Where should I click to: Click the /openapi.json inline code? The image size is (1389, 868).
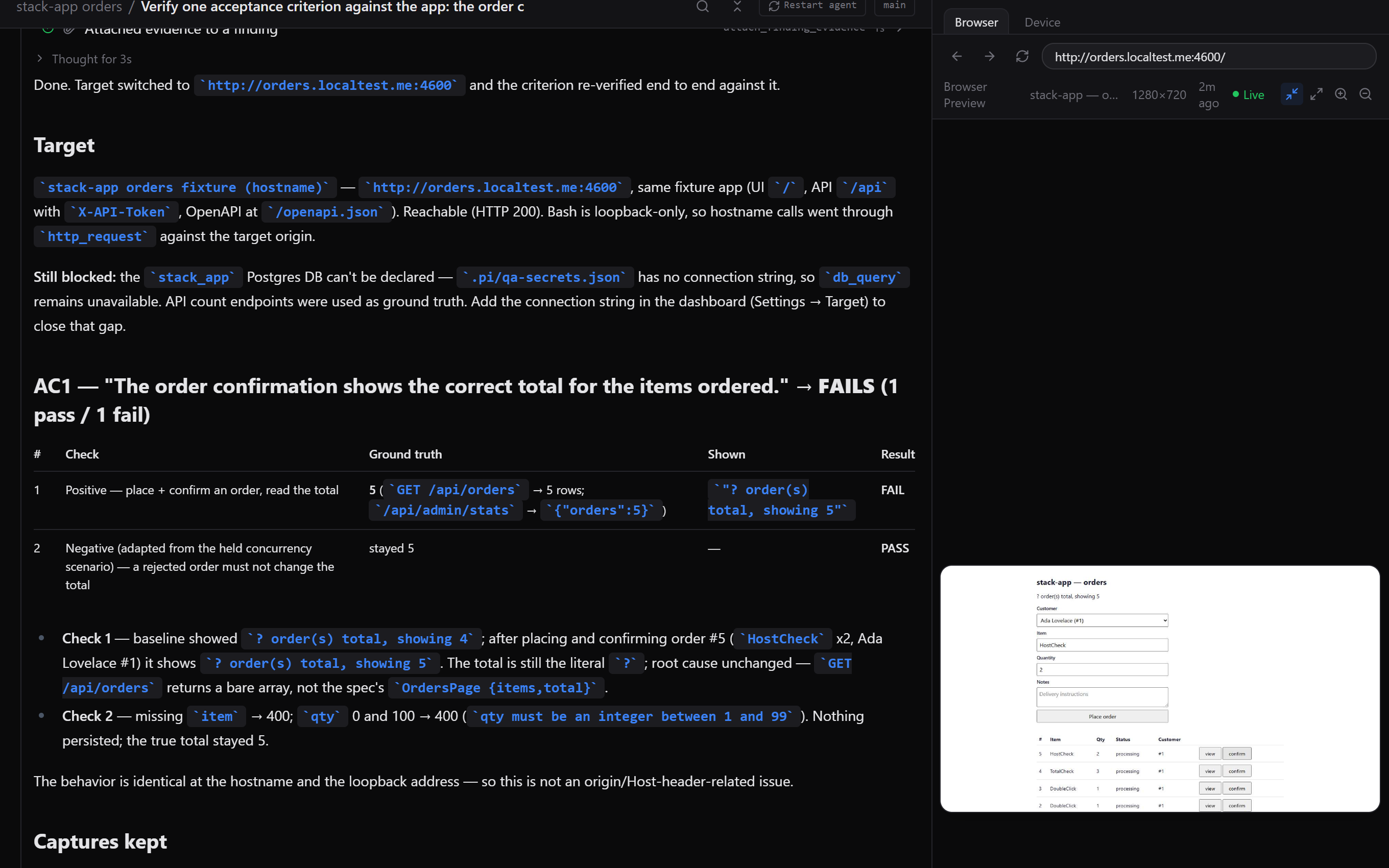click(326, 212)
